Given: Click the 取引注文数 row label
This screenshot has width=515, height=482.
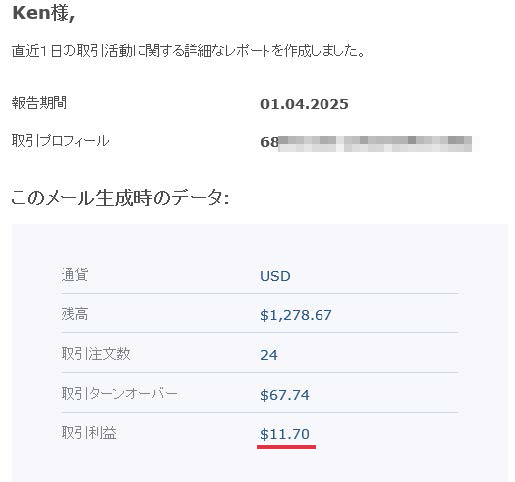Looking at the screenshot, I should (96, 354).
